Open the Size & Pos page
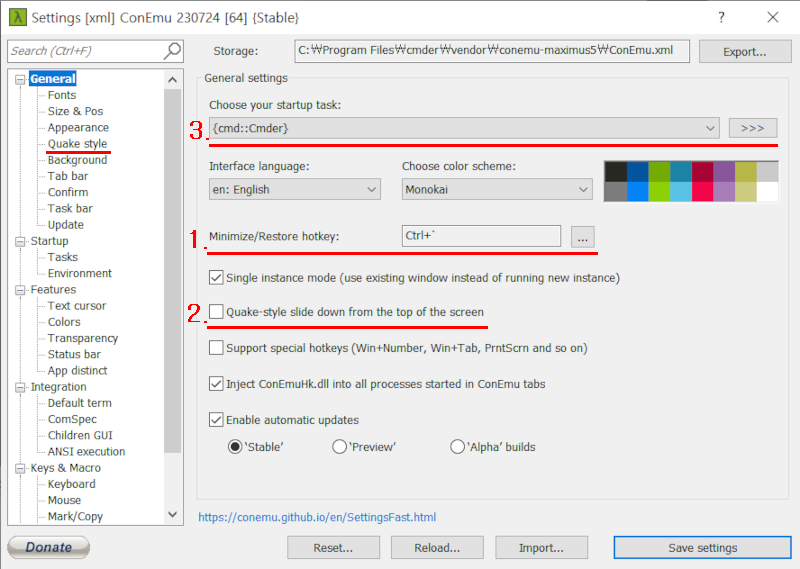 point(76,111)
